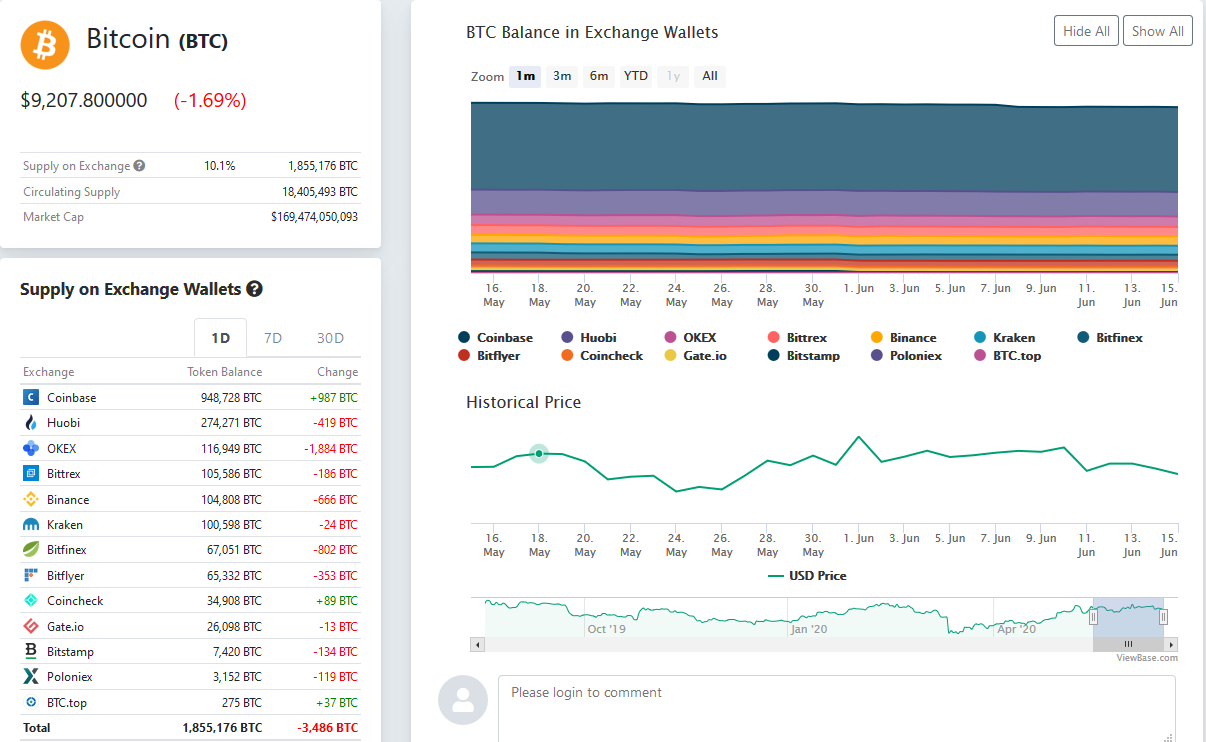Screen dimensions: 1206x742
Task: Click the help icon next to Supply on Exchange Wallets
Action: click(x=254, y=289)
